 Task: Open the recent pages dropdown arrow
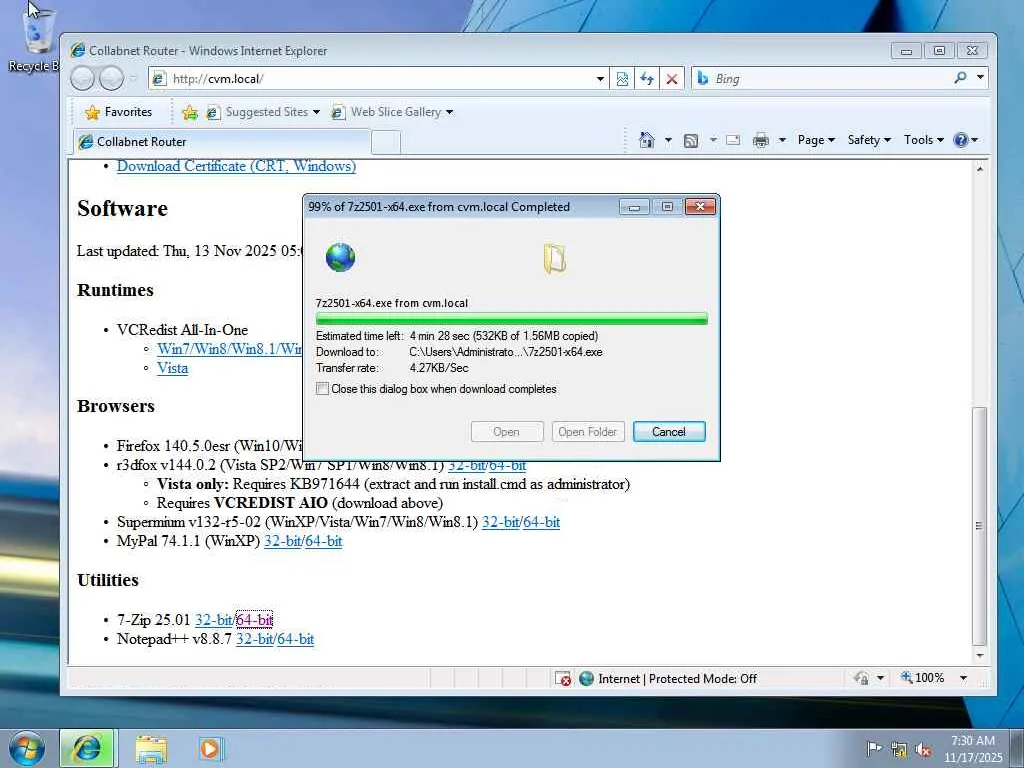point(133,79)
